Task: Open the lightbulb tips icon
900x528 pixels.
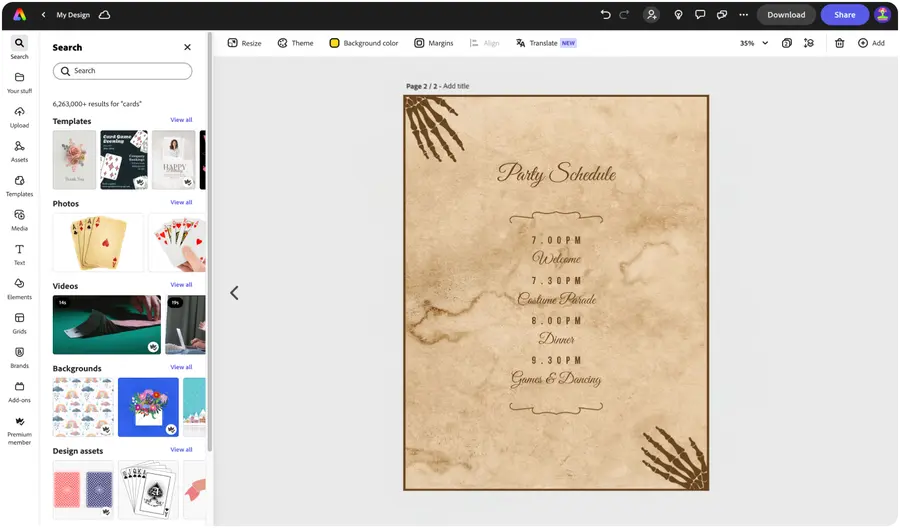Action: pos(678,15)
